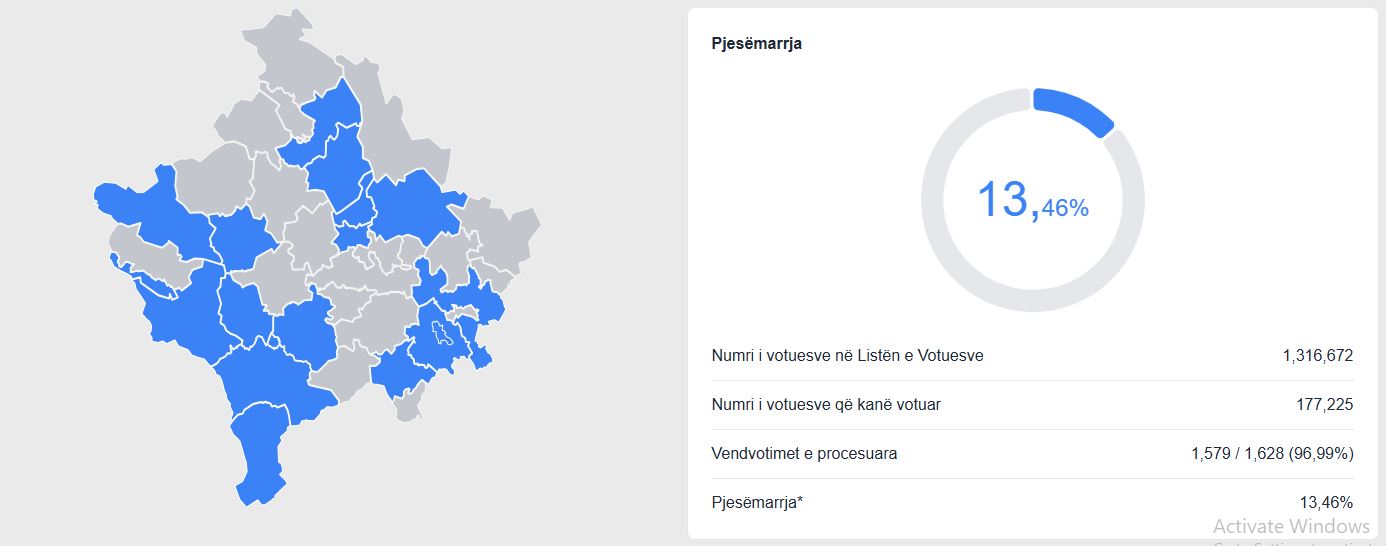Select the 1,579 / 1,628 (96,99%) value
Image resolution: width=1386 pixels, height=546 pixels.
1272,454
